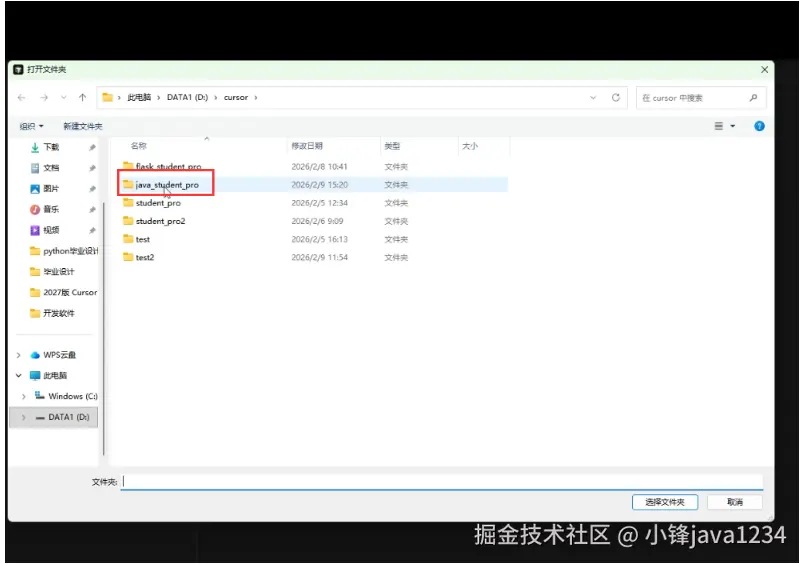Open view options dropdown arrow
Image resolution: width=804 pixels, height=566 pixels.
733,126
